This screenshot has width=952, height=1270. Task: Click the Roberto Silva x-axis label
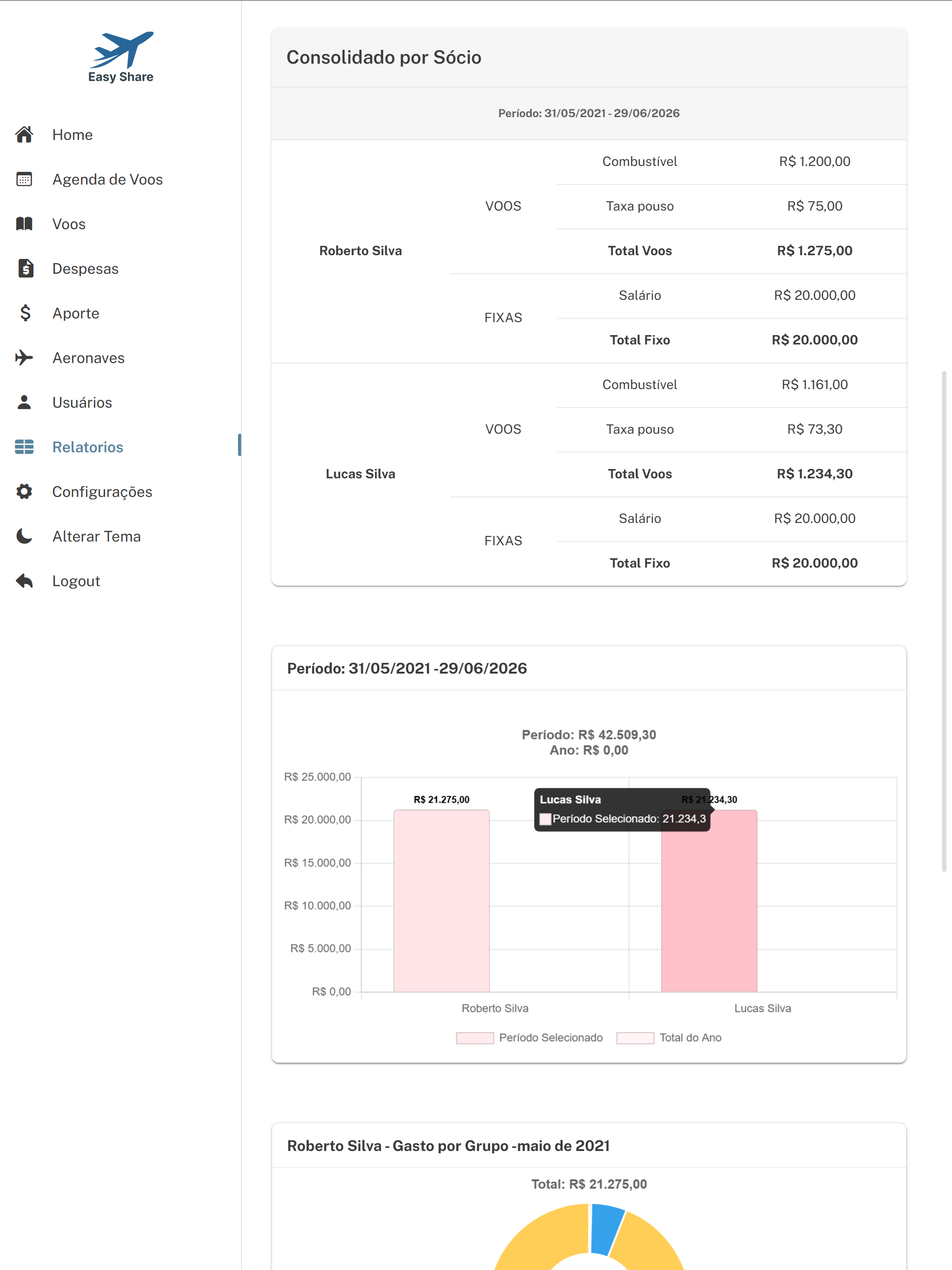(x=495, y=1008)
